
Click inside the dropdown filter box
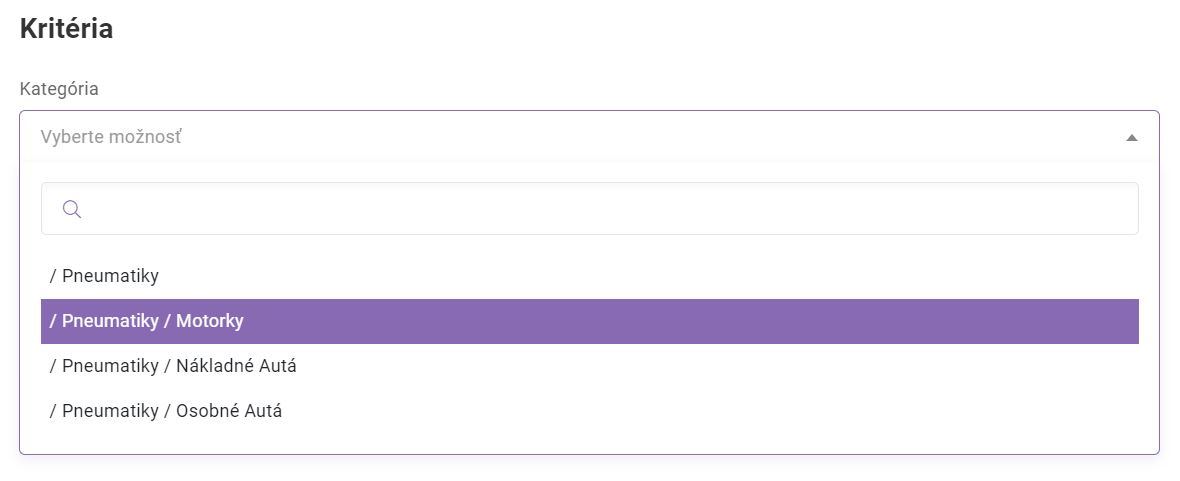tap(600, 209)
